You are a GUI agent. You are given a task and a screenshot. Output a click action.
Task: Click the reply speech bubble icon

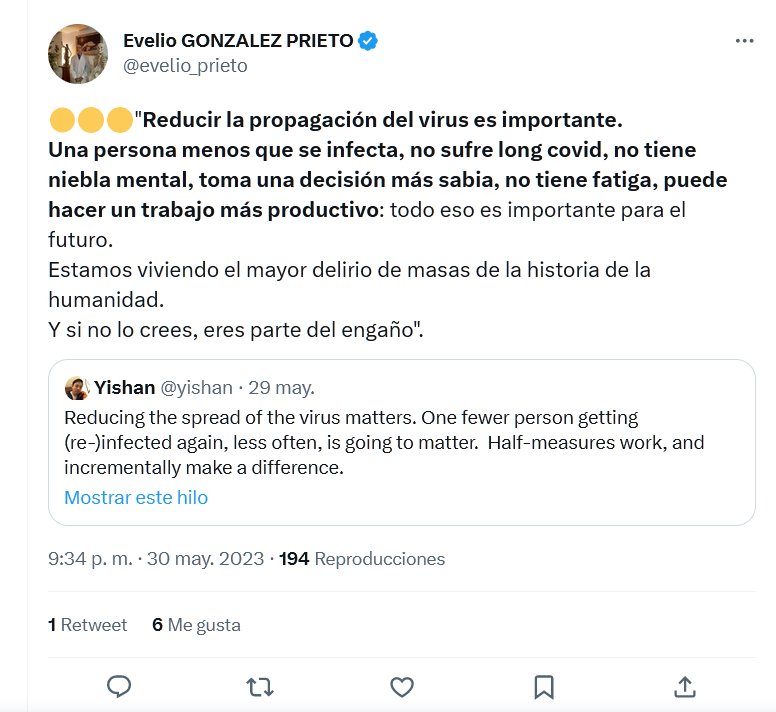pos(119,687)
